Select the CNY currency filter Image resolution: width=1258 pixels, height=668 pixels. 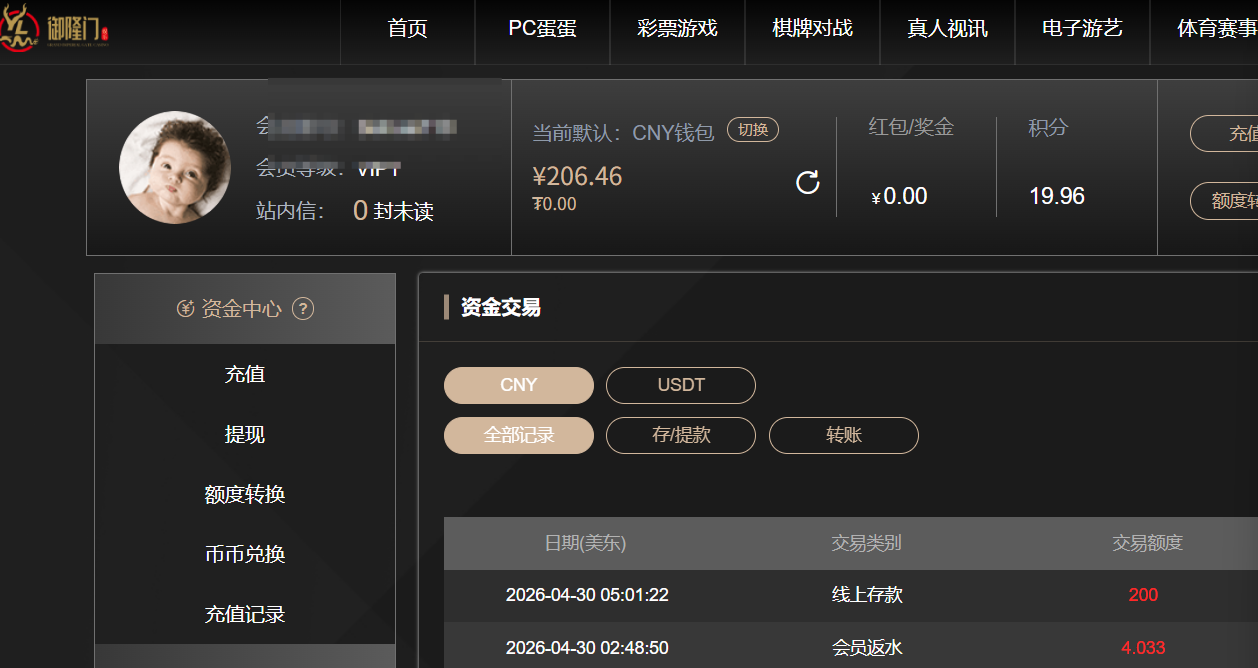point(519,385)
